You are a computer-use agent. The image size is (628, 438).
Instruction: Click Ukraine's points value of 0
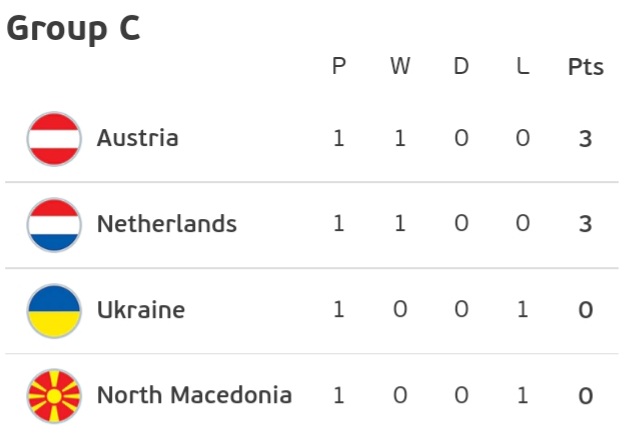pos(586,310)
